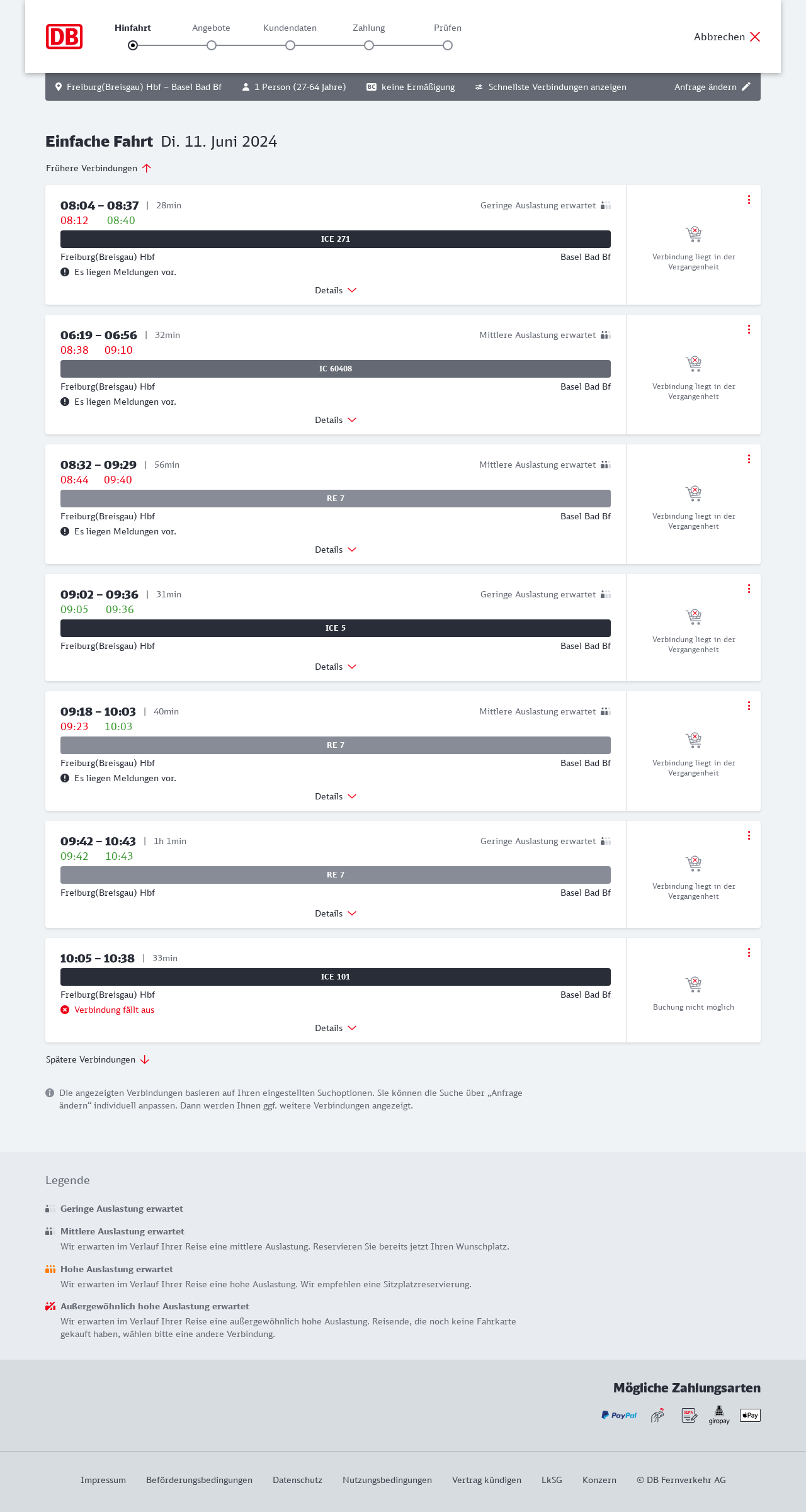
Task: Show earlier connections via Frühere Verbindungen
Action: (x=99, y=168)
